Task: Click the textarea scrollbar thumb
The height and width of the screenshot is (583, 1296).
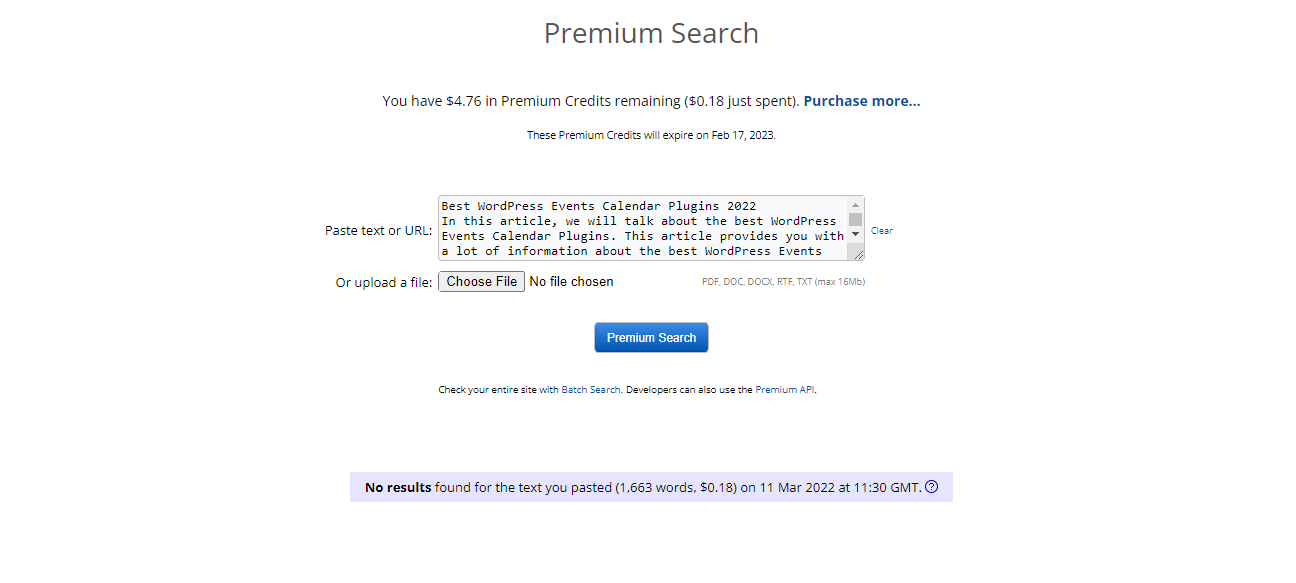Action: pyautogui.click(x=855, y=219)
